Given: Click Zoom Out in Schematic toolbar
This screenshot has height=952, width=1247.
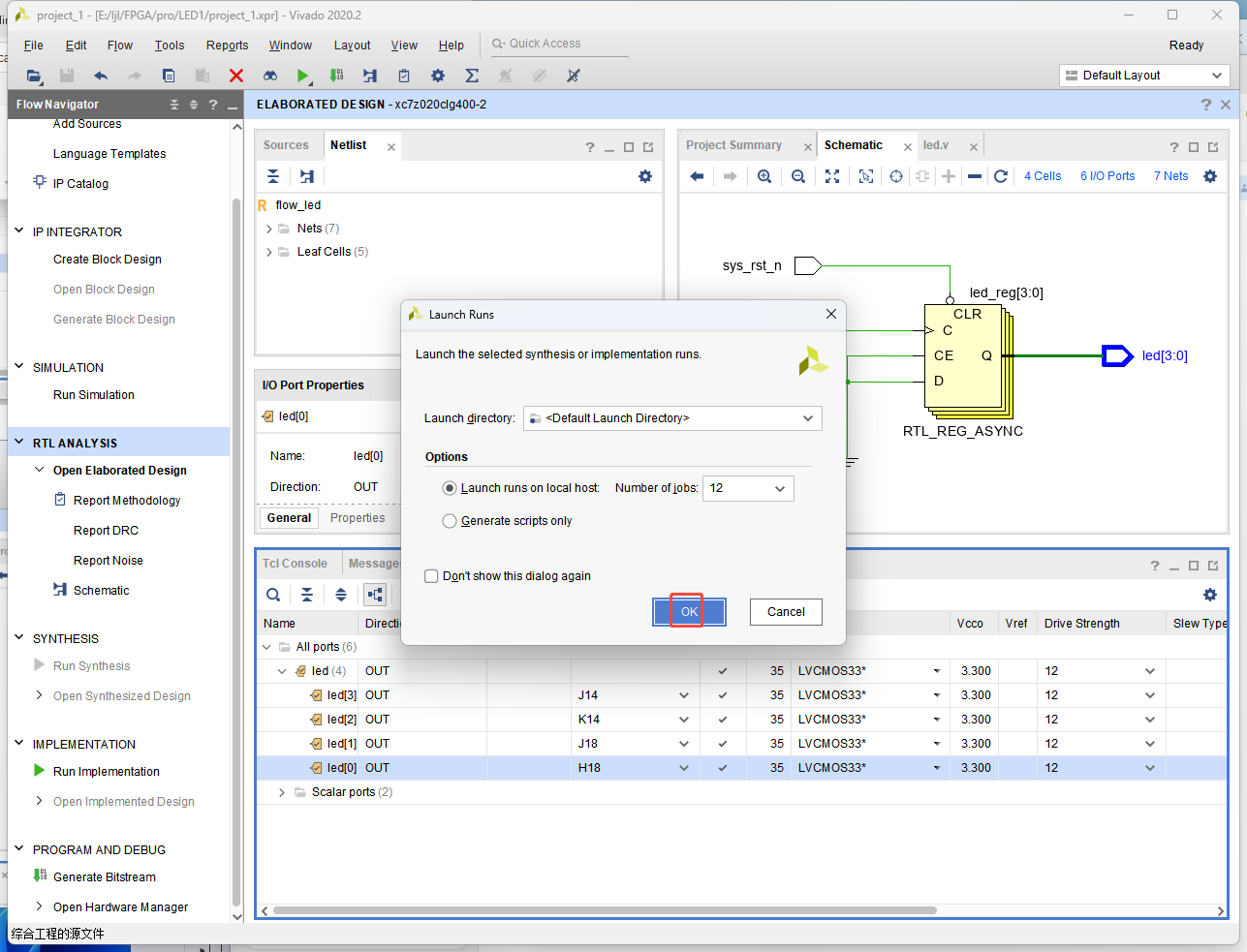Looking at the screenshot, I should (798, 176).
